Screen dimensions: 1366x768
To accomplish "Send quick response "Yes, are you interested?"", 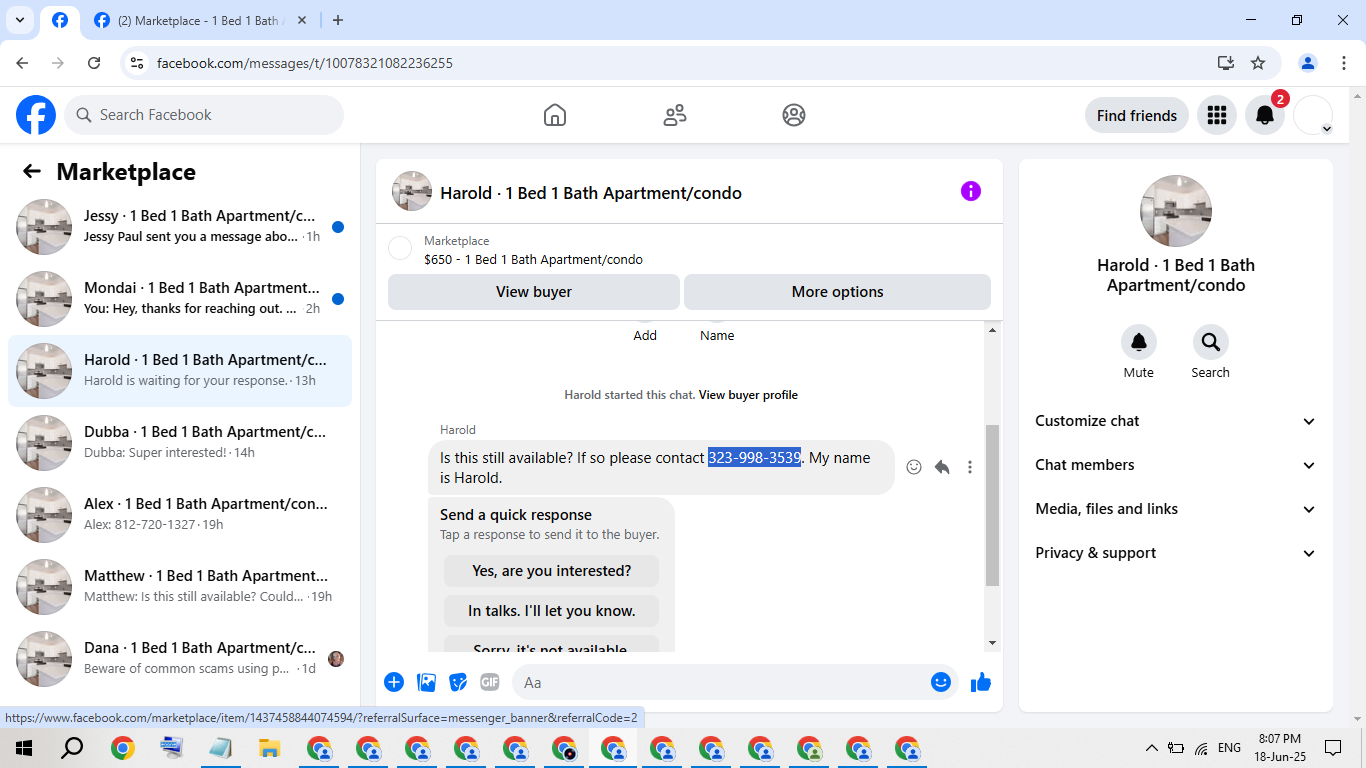I will 552,571.
